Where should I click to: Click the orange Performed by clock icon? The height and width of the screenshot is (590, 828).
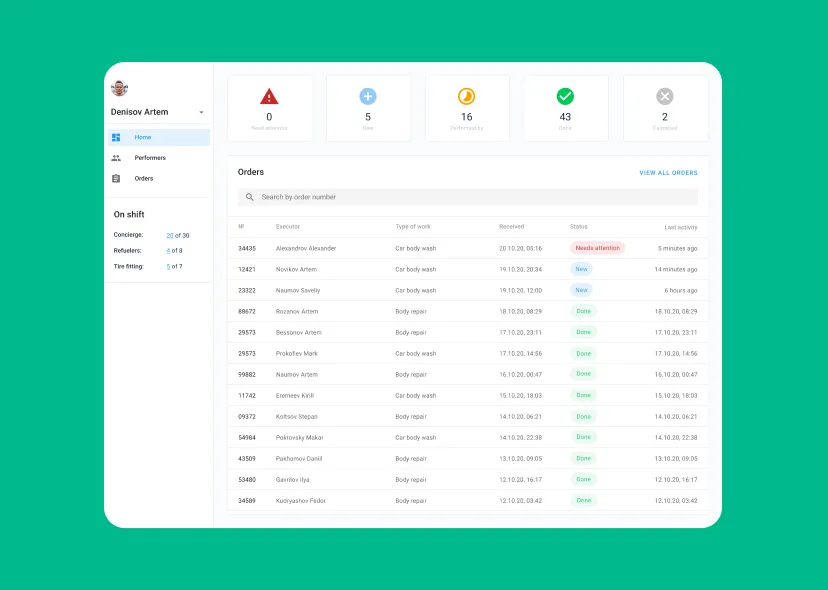(x=466, y=96)
